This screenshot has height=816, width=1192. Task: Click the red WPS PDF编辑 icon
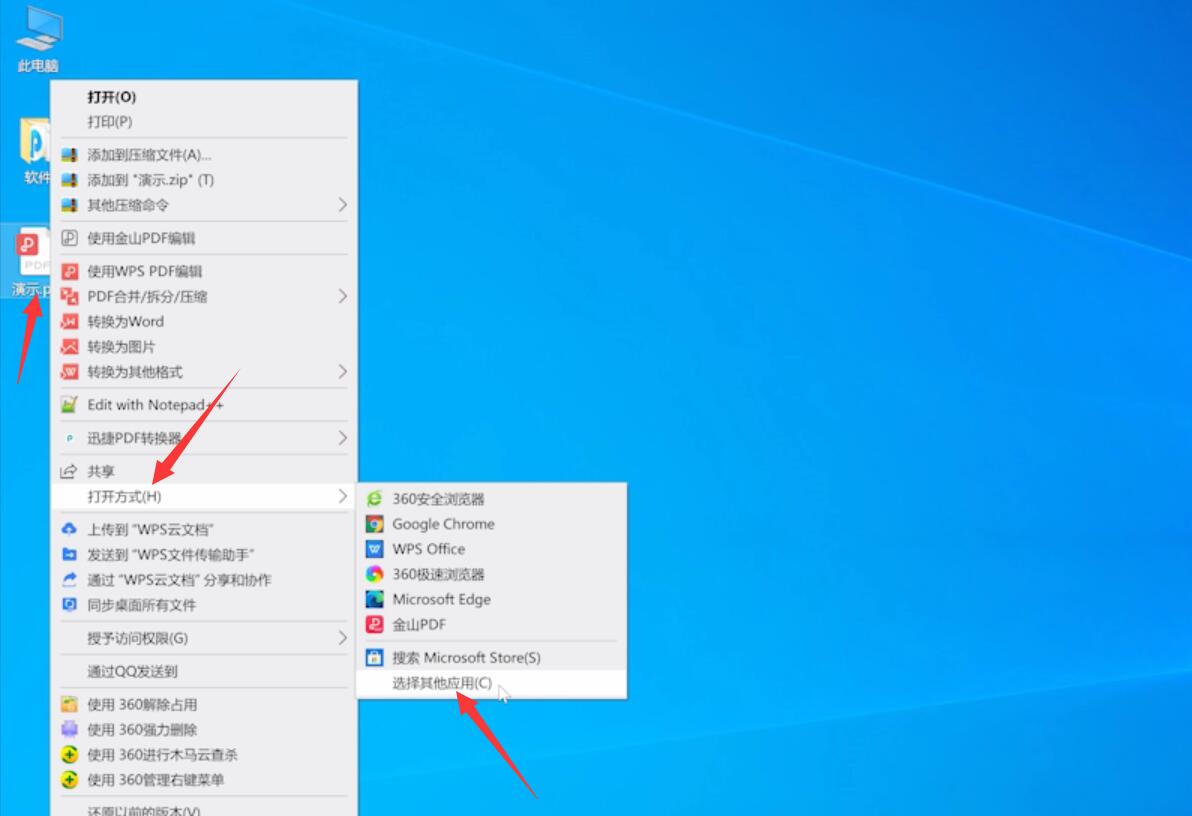pyautogui.click(x=69, y=271)
